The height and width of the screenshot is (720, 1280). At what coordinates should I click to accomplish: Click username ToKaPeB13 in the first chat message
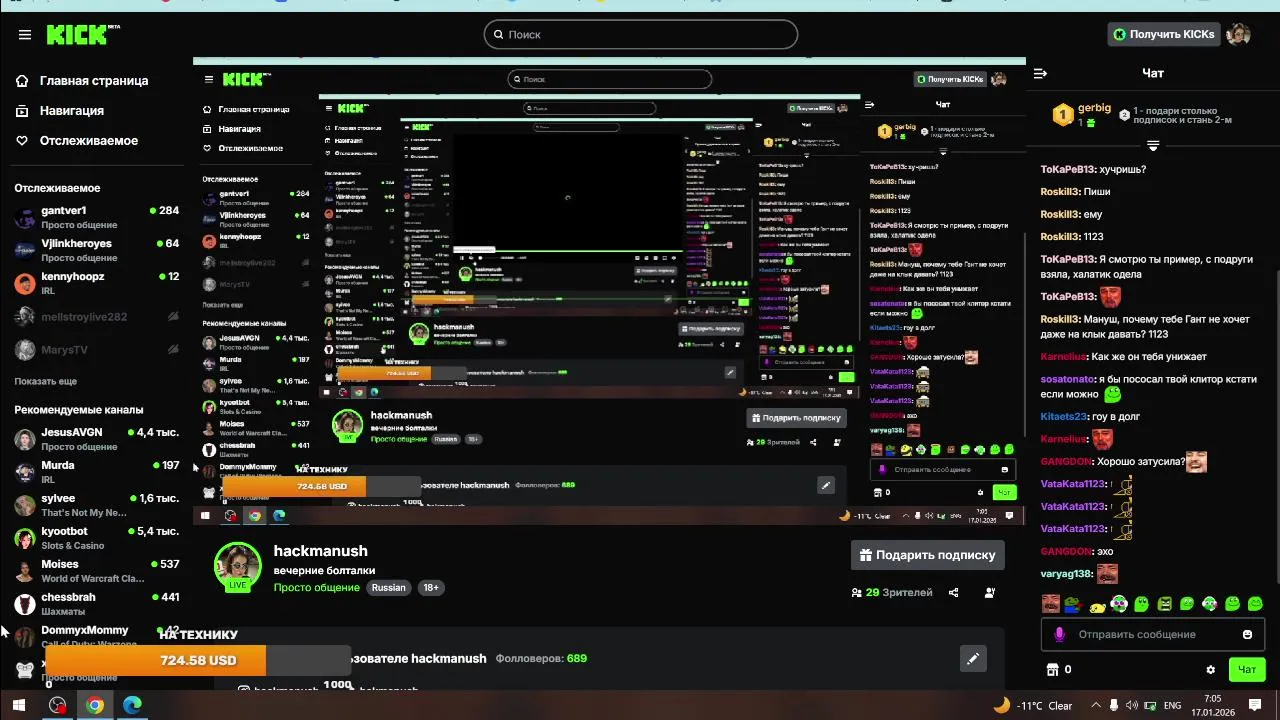pos(1068,169)
